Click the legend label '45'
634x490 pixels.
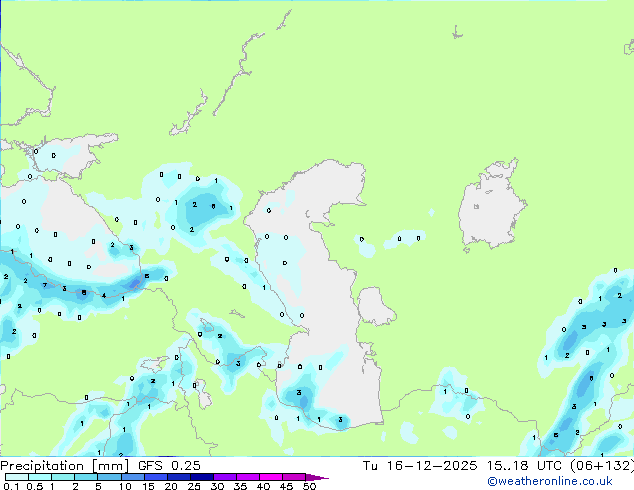(286, 486)
